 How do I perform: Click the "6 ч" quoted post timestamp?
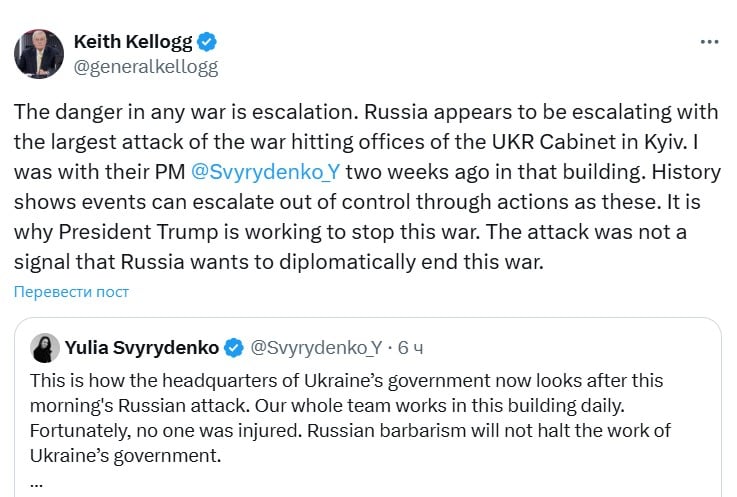pos(410,348)
